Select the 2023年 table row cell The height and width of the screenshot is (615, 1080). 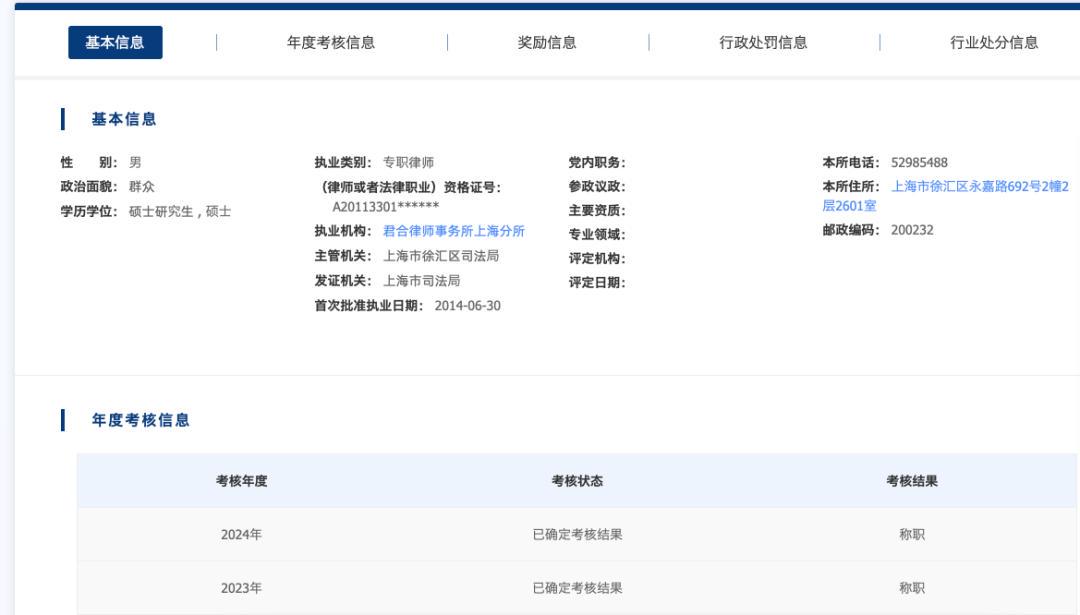[x=242, y=588]
